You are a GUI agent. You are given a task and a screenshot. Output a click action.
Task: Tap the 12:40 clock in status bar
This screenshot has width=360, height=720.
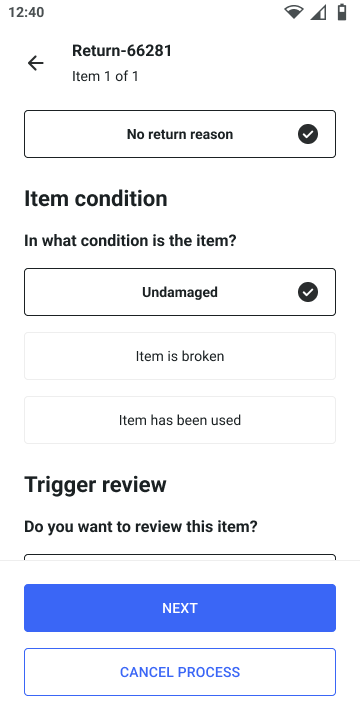(x=26, y=12)
